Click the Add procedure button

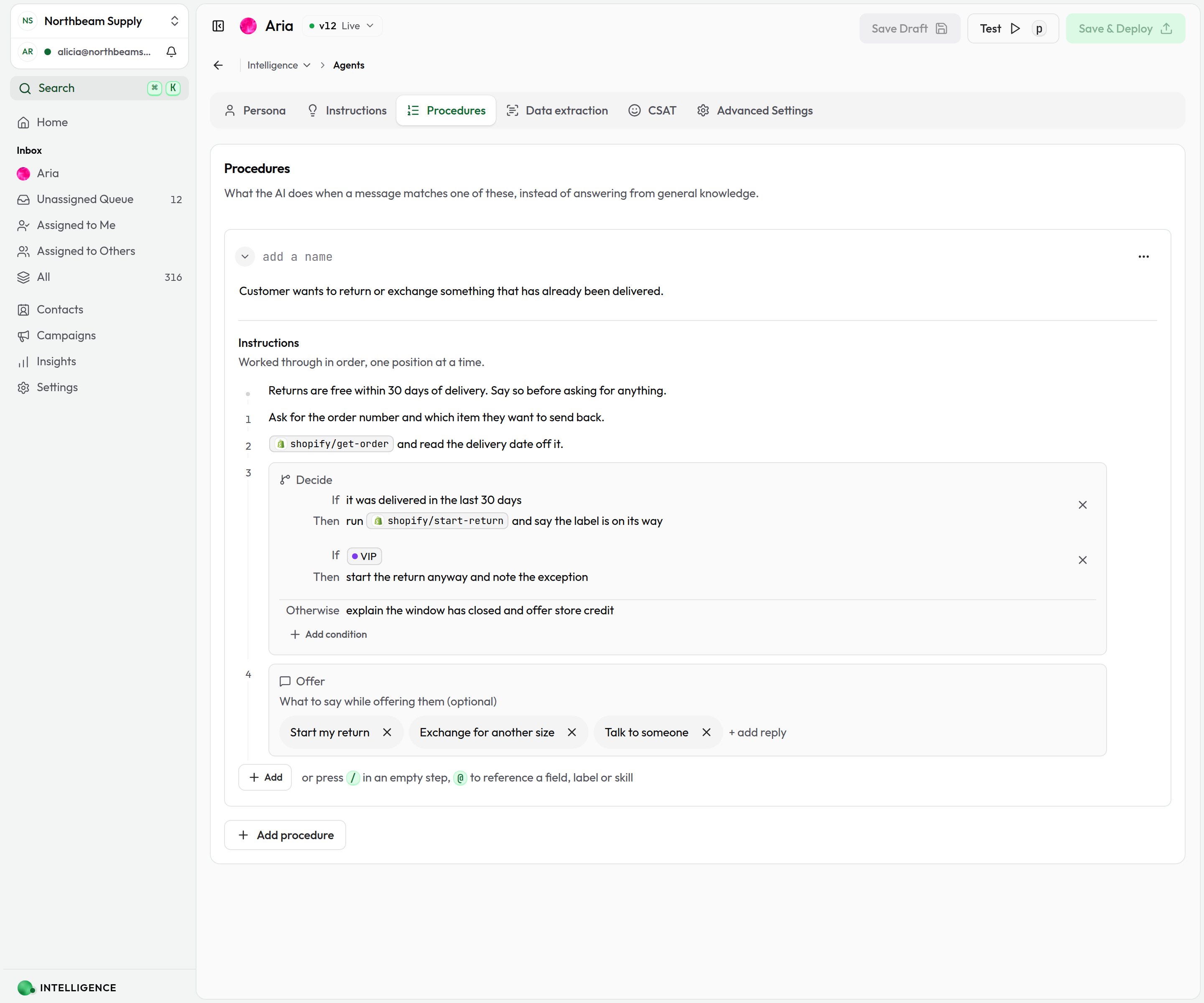(x=285, y=835)
